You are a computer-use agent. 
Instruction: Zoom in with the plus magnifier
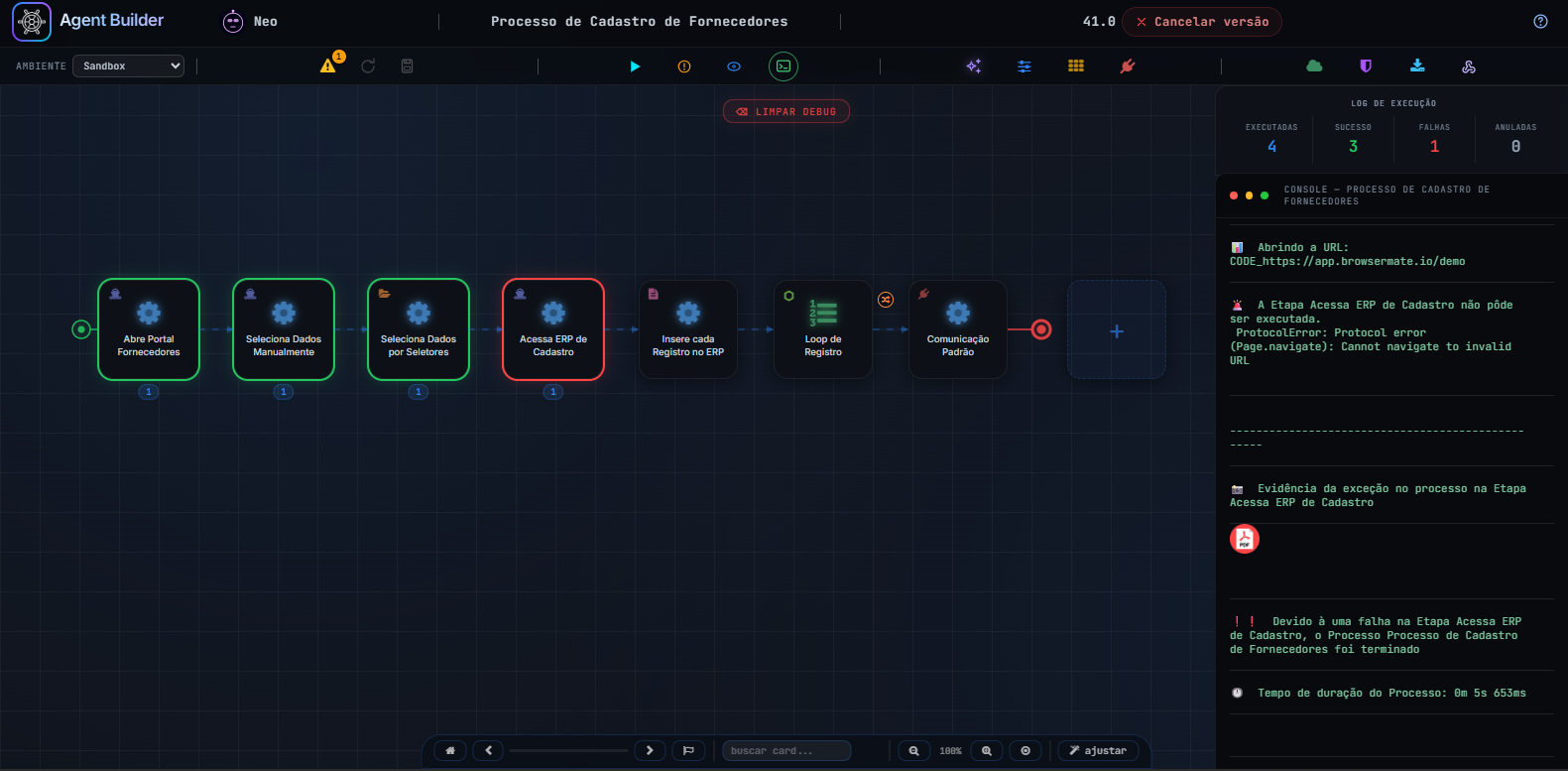[x=987, y=750]
